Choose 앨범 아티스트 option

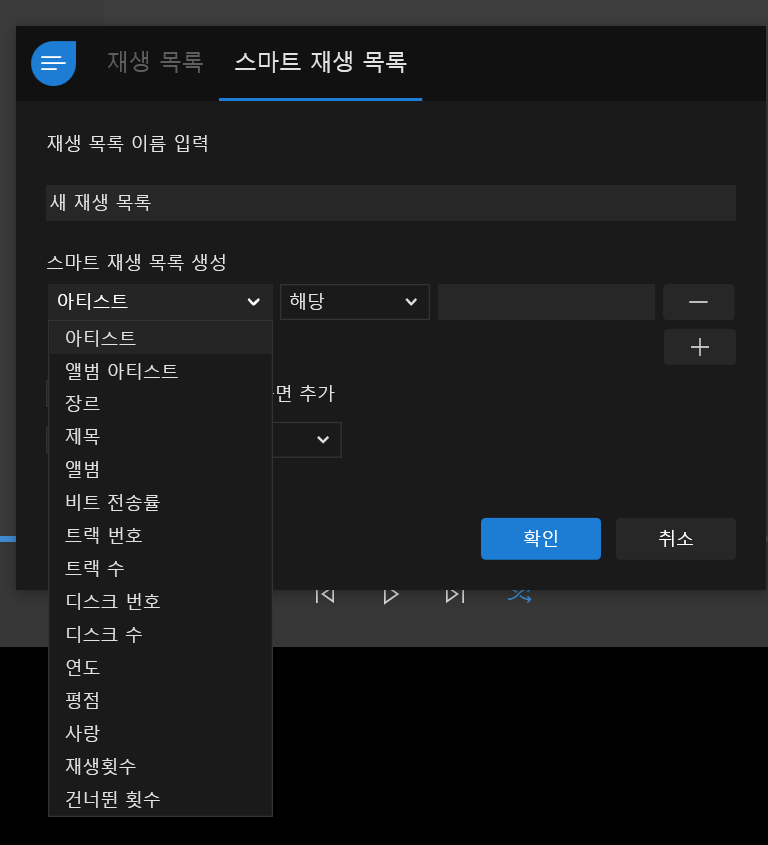click(x=160, y=371)
